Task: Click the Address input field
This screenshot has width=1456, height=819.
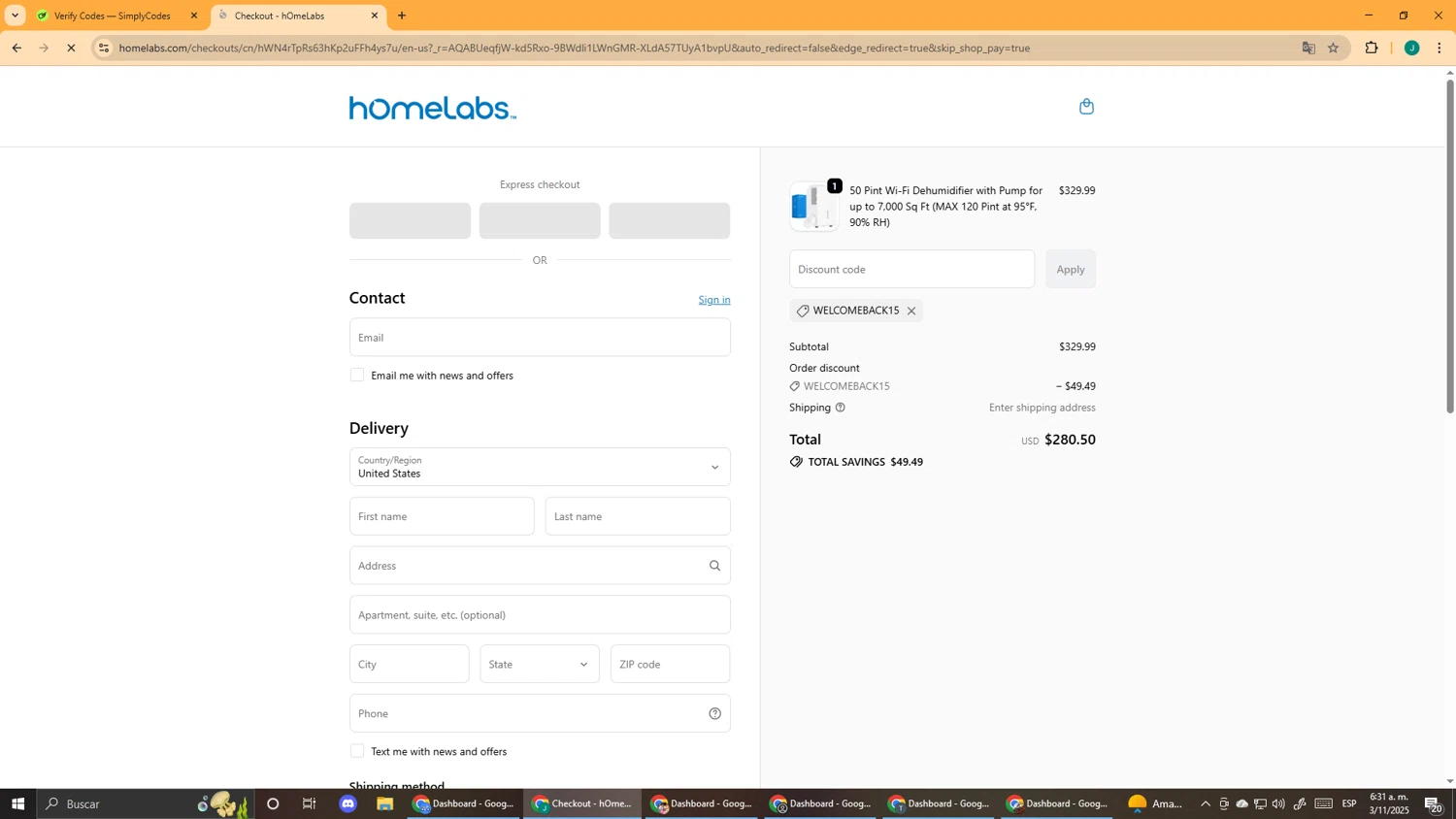Action: 540,566
